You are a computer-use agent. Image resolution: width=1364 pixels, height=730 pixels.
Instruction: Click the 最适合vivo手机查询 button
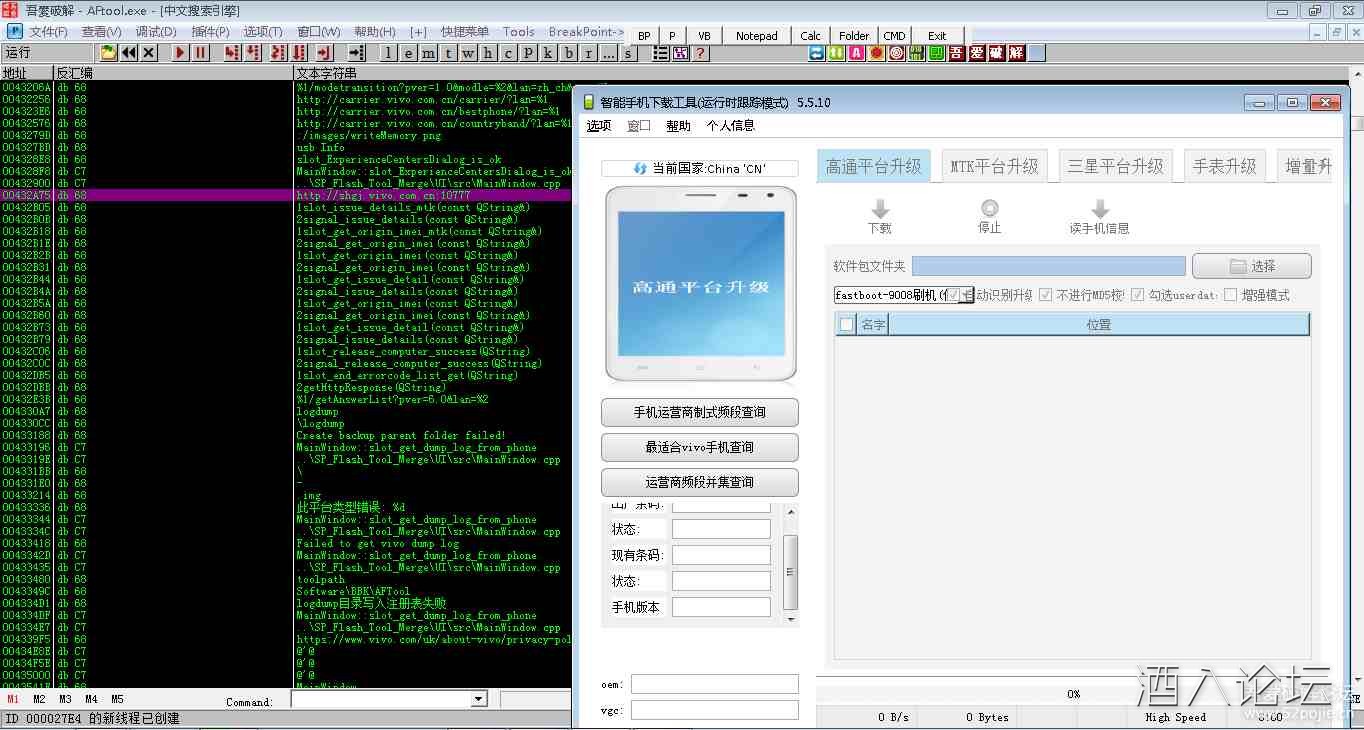[699, 447]
